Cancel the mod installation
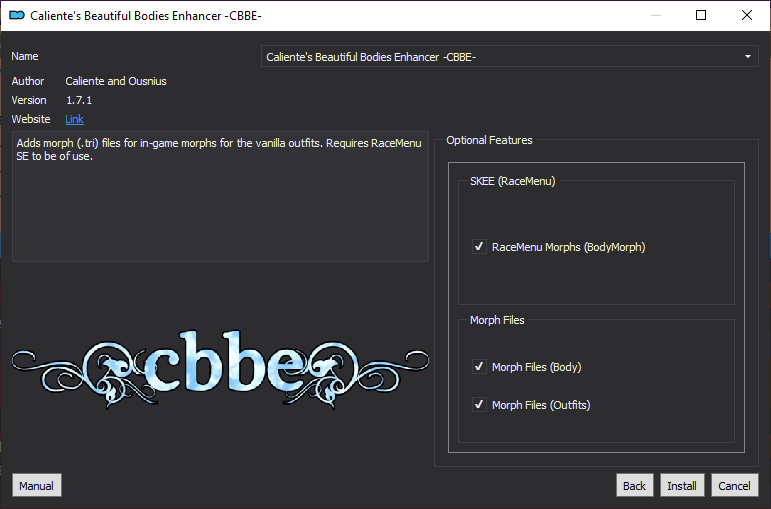Image resolution: width=771 pixels, height=509 pixels. 735,485
